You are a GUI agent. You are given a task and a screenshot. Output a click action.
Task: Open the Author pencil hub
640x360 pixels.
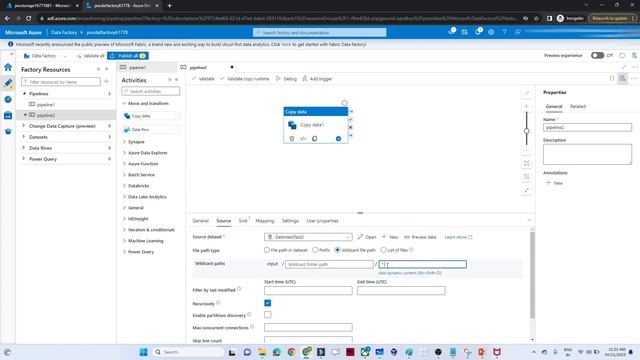(8, 83)
